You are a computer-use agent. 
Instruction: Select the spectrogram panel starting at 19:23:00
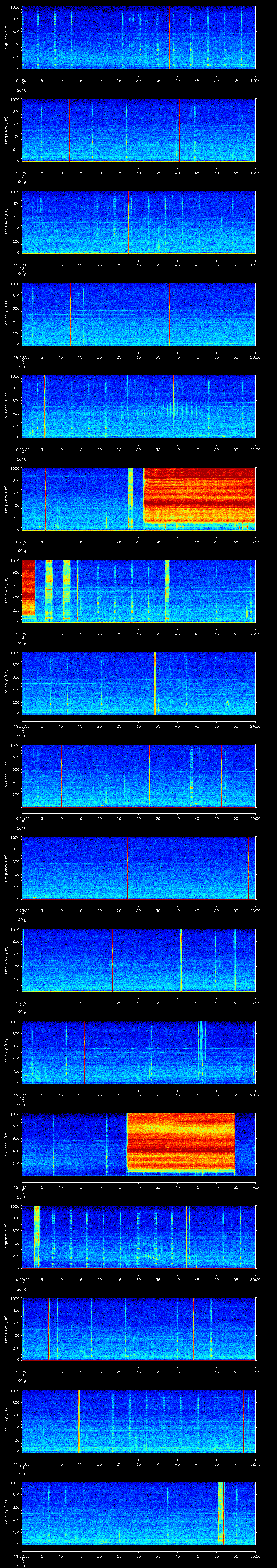138,683
